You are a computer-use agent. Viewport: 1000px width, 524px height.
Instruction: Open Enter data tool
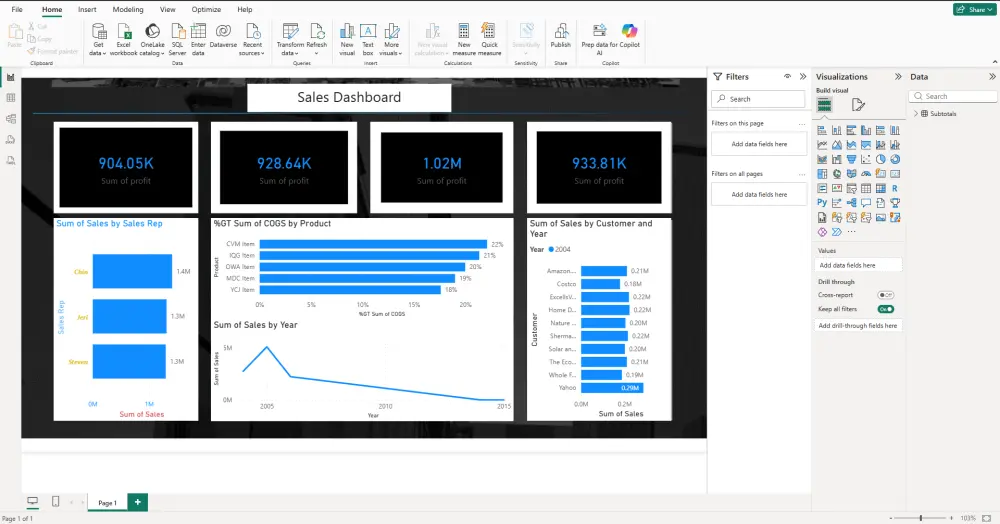(198, 39)
